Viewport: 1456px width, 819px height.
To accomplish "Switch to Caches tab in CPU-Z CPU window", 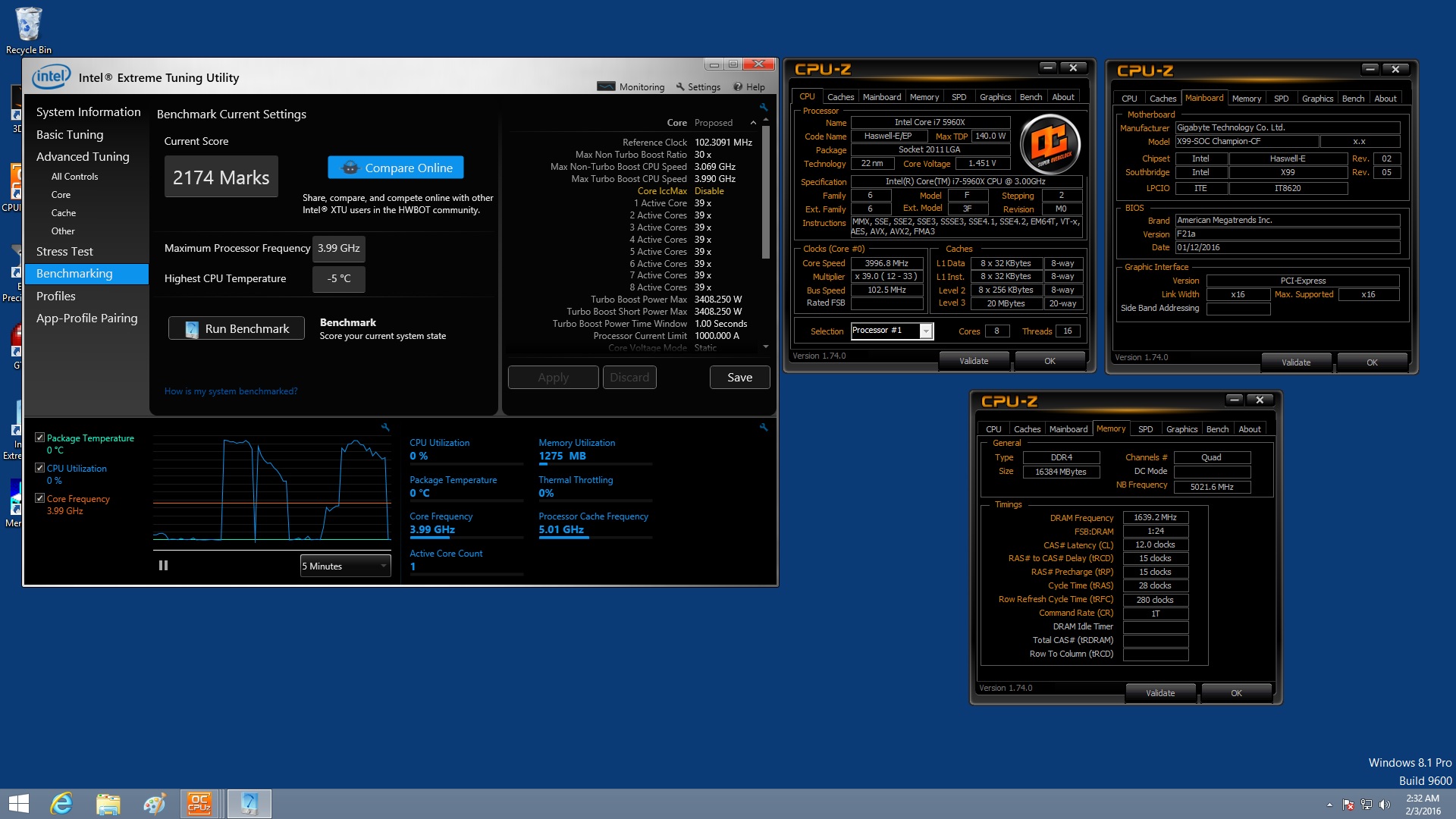I will click(840, 97).
